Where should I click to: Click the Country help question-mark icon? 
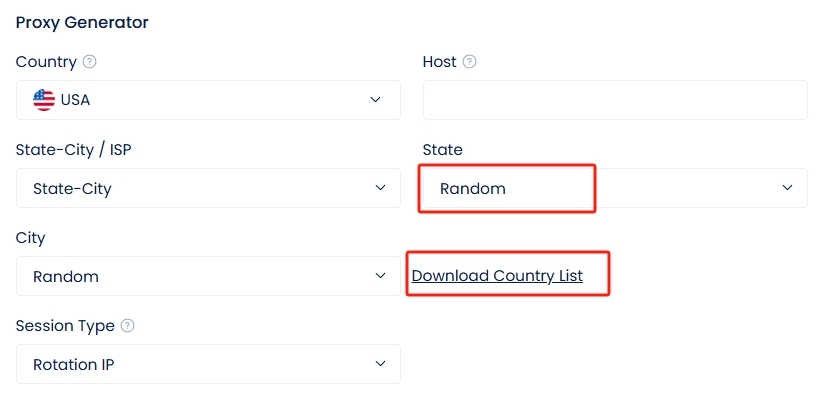(x=90, y=62)
